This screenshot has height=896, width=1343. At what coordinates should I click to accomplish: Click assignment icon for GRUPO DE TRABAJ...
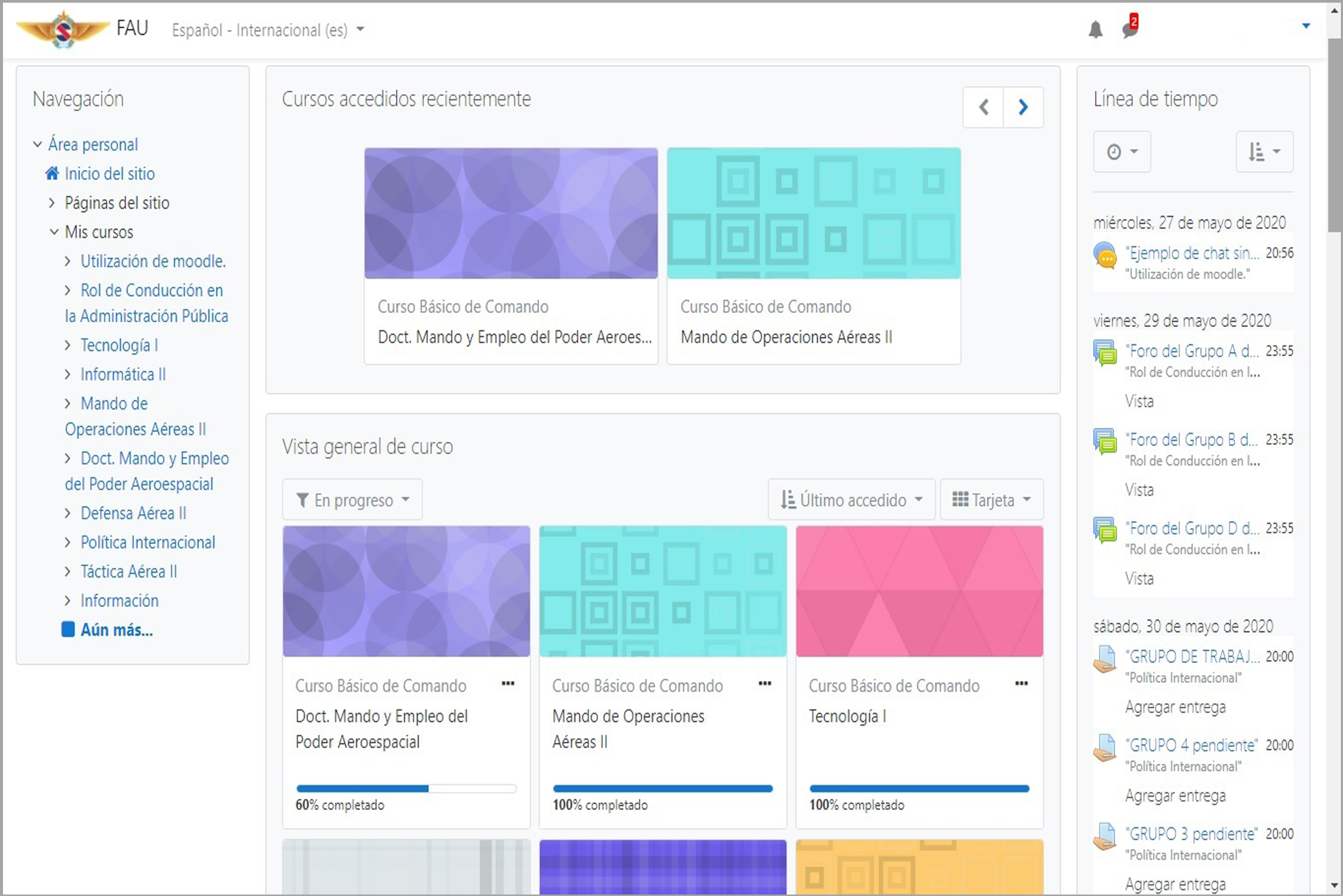coord(1105,659)
